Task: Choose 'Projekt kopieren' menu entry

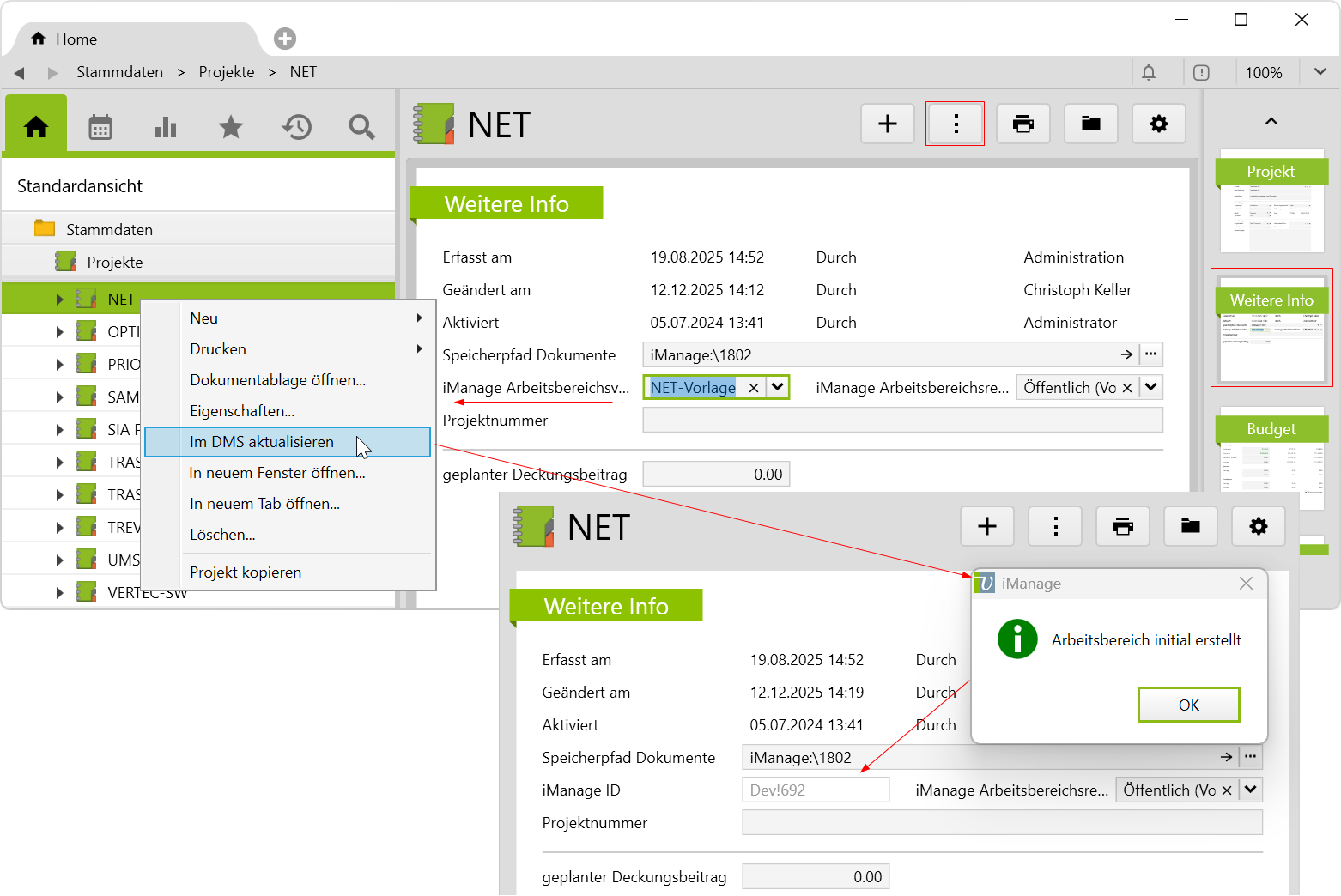Action: click(246, 572)
